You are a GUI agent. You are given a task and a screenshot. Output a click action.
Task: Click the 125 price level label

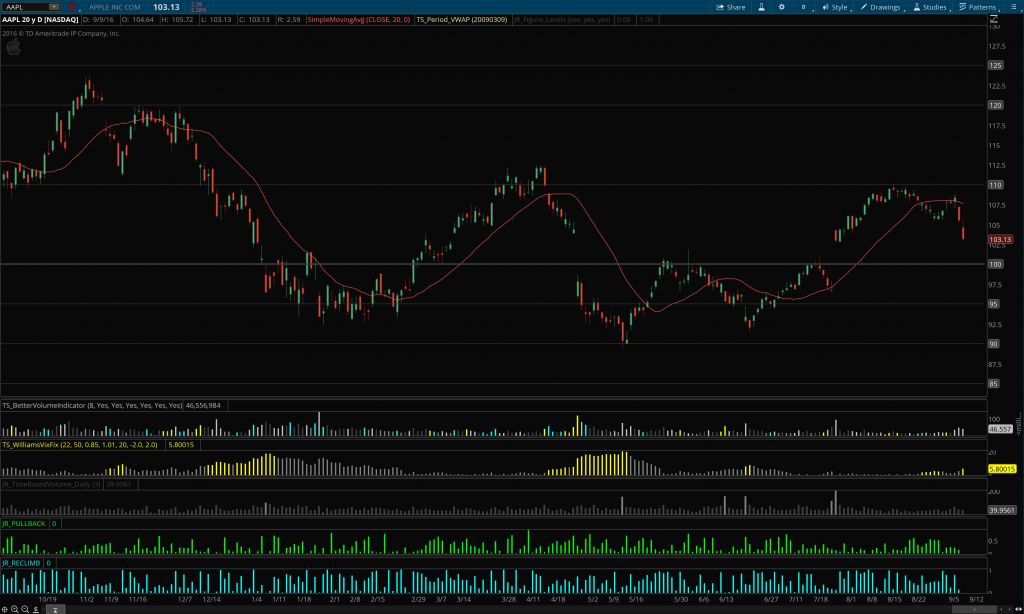pyautogui.click(x=995, y=65)
